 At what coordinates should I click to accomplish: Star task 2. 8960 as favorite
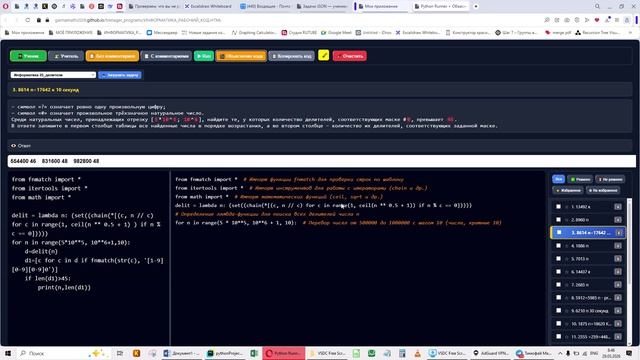(567, 220)
